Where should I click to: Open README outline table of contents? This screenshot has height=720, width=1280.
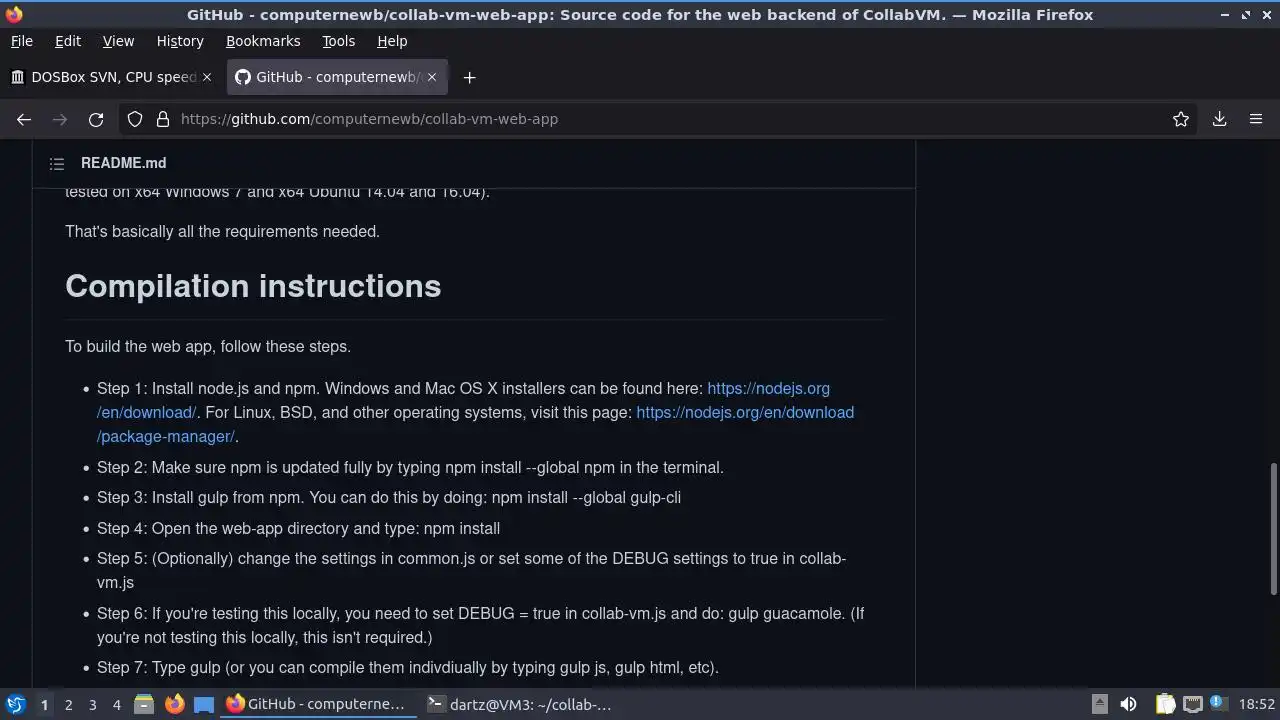(57, 163)
